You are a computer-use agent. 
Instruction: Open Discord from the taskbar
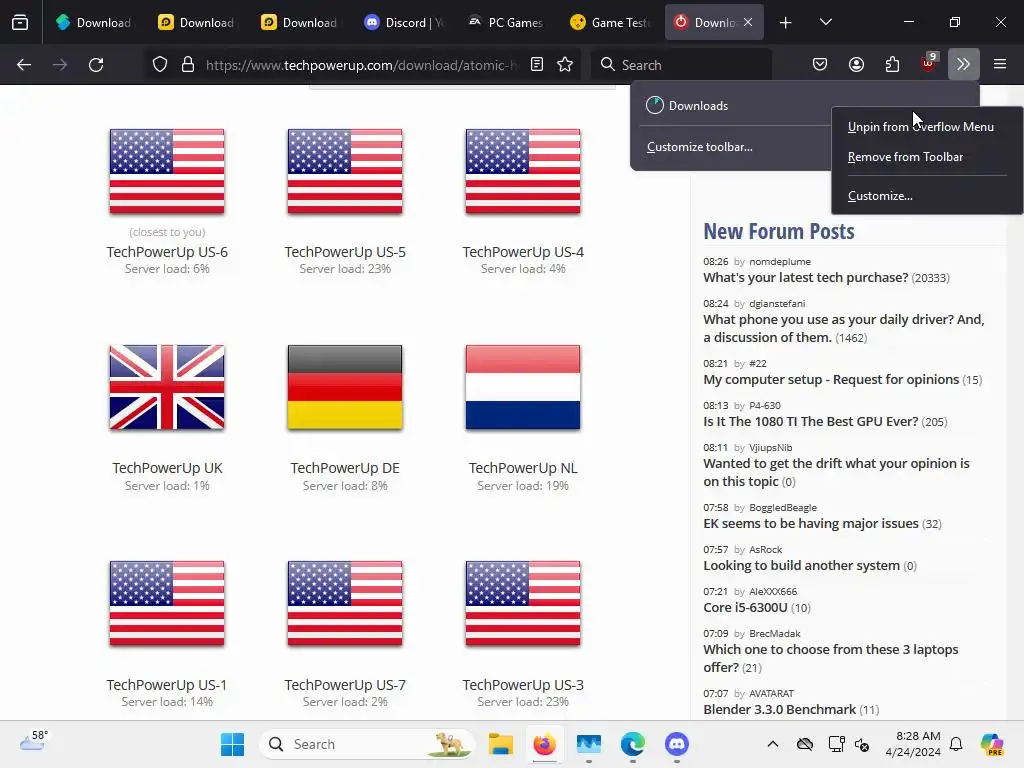coord(677,744)
